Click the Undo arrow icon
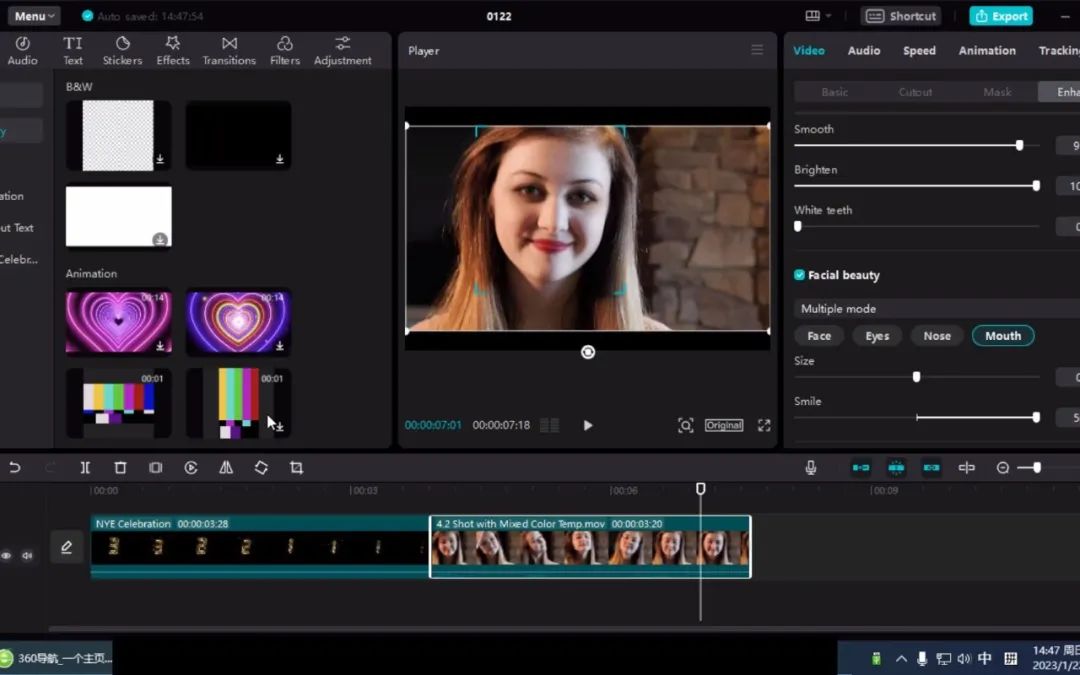The height and width of the screenshot is (675, 1080). [x=14, y=468]
